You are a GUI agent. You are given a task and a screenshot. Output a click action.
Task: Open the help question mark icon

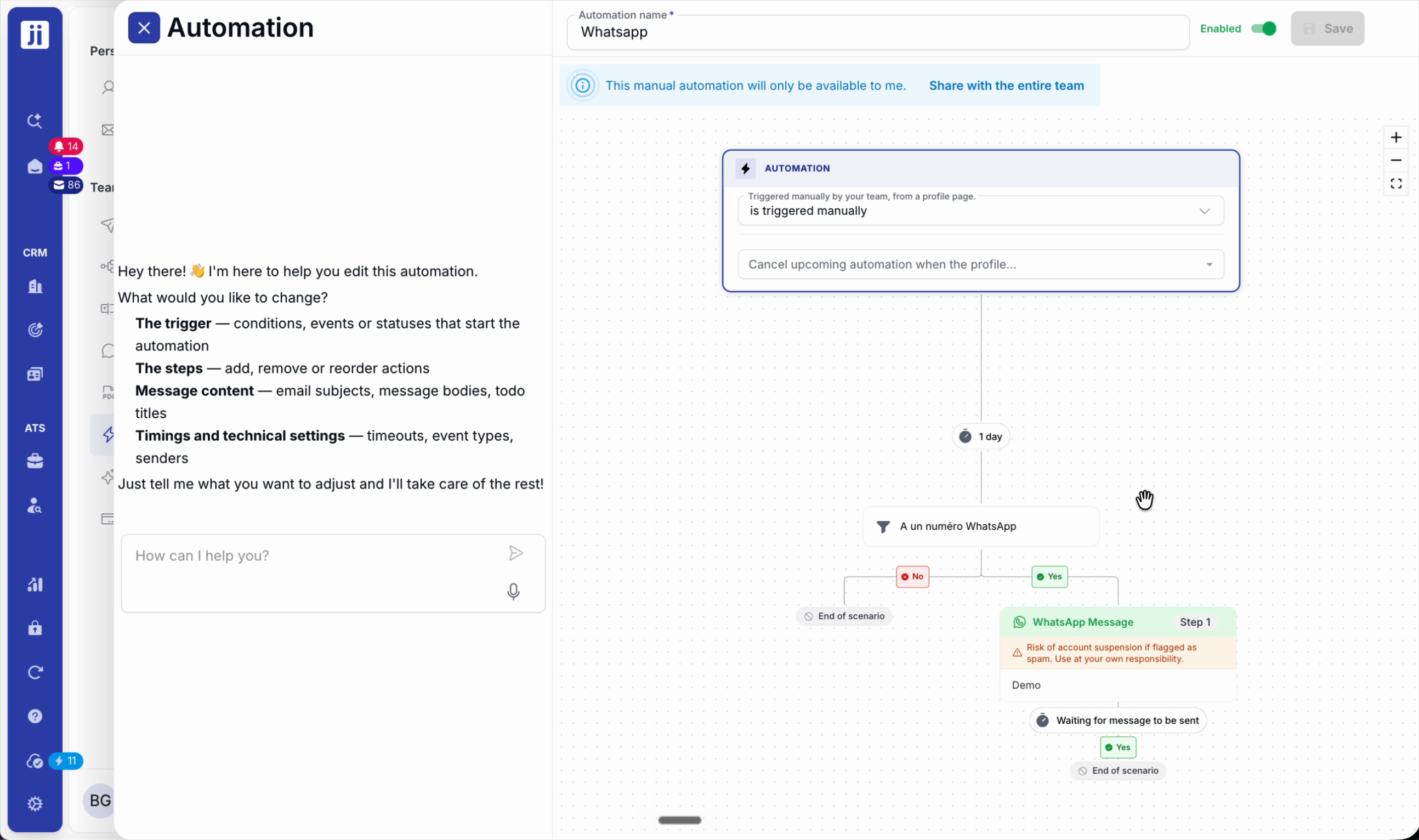[x=35, y=716]
